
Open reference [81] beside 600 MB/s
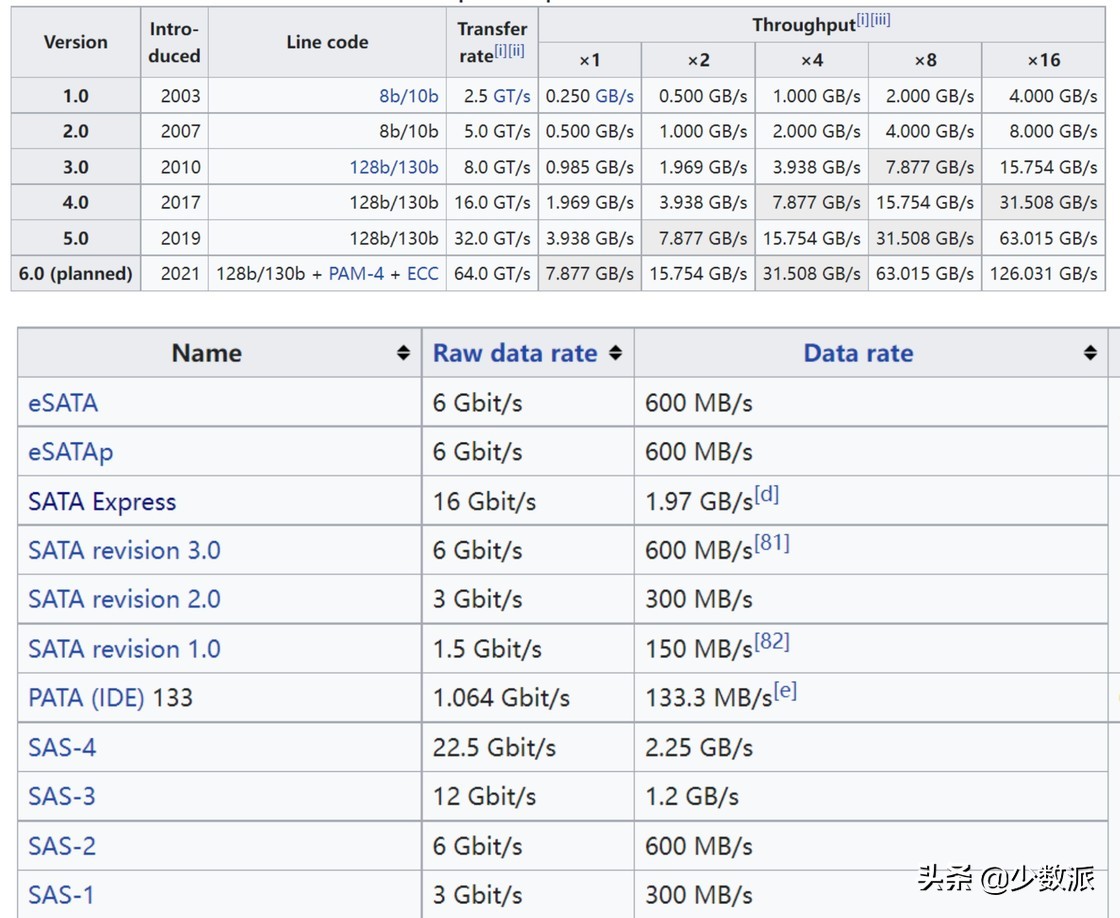click(771, 543)
